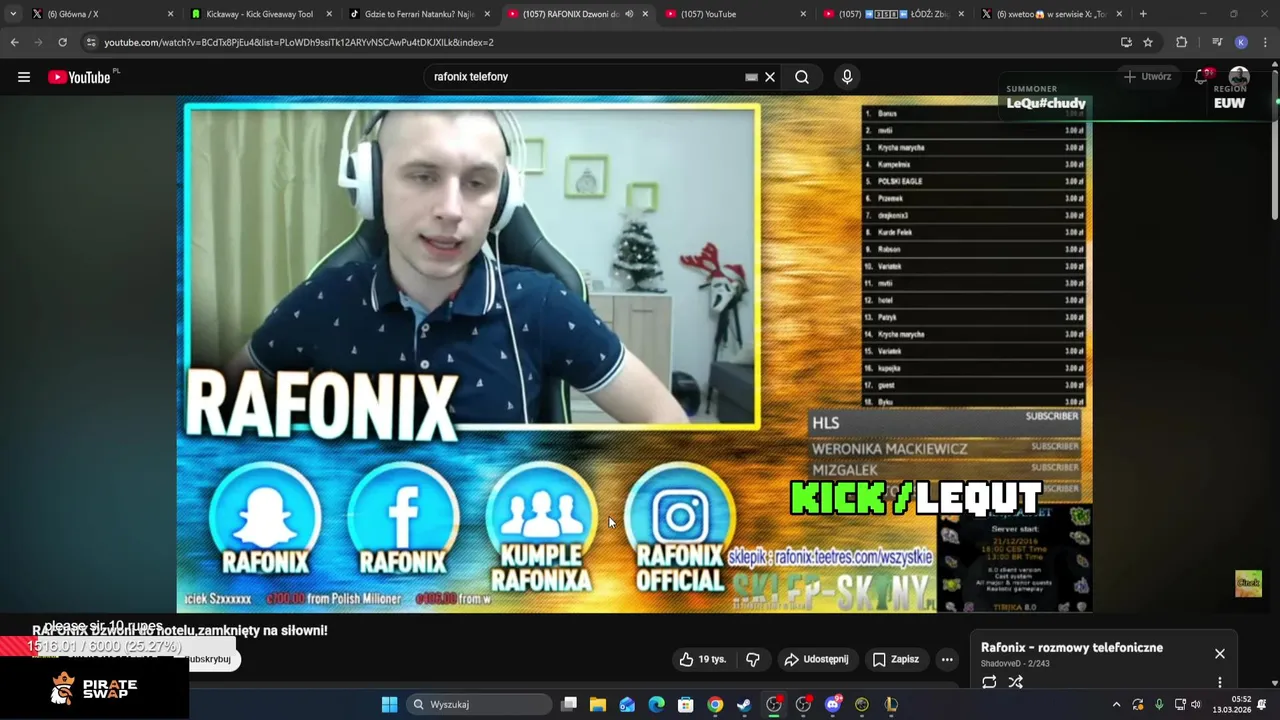Open a new browser tab
This screenshot has height=720, width=1280.
1143,14
